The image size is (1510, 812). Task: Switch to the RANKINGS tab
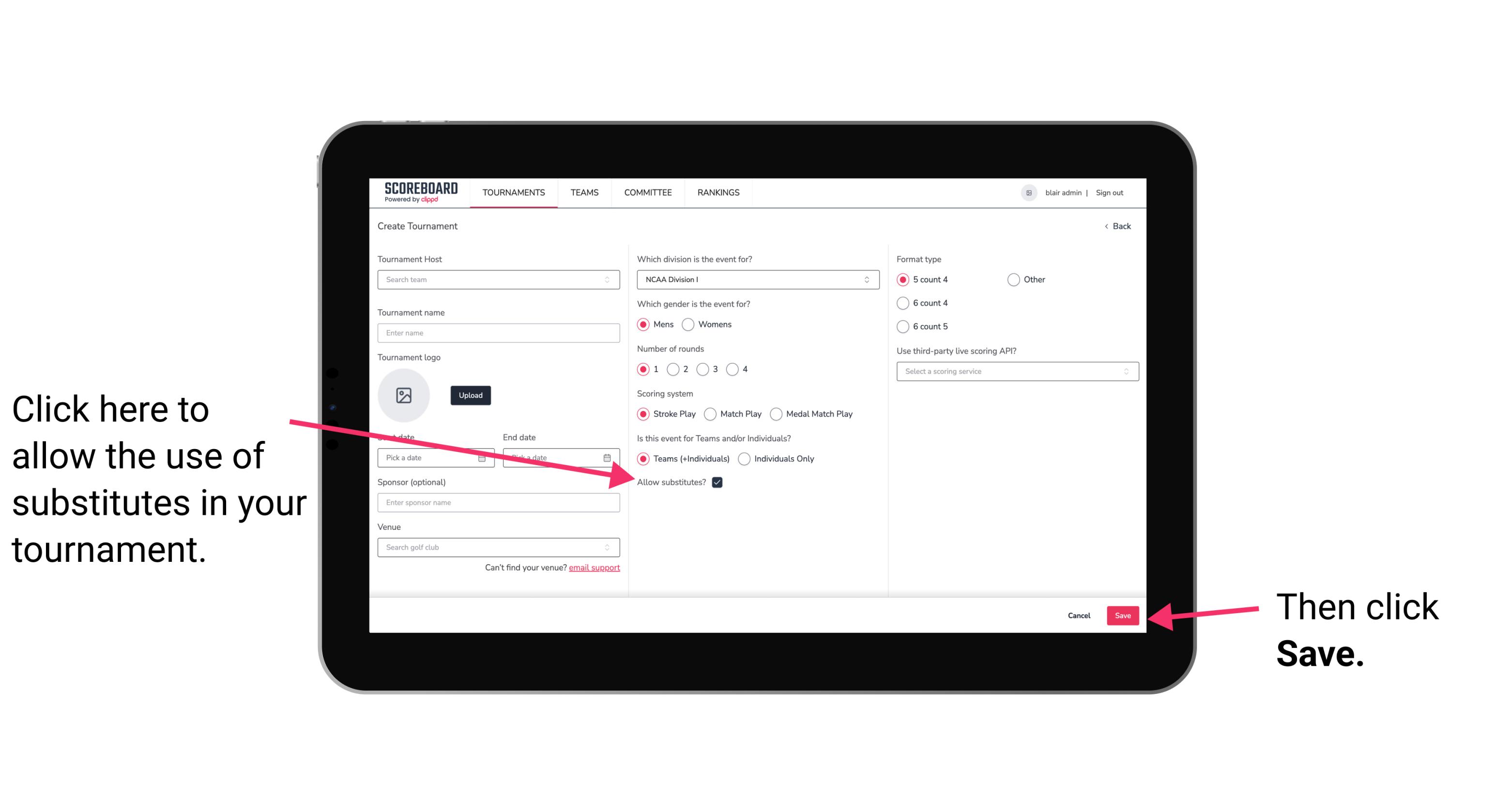tap(718, 192)
